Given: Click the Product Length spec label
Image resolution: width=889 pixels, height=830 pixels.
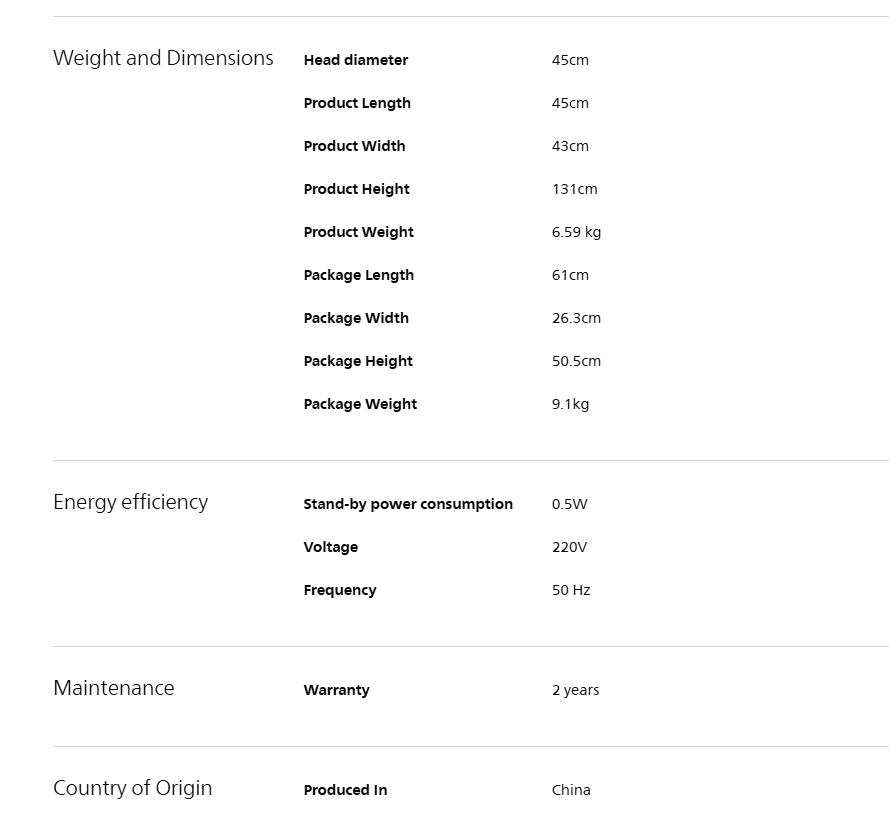Looking at the screenshot, I should pos(357,103).
